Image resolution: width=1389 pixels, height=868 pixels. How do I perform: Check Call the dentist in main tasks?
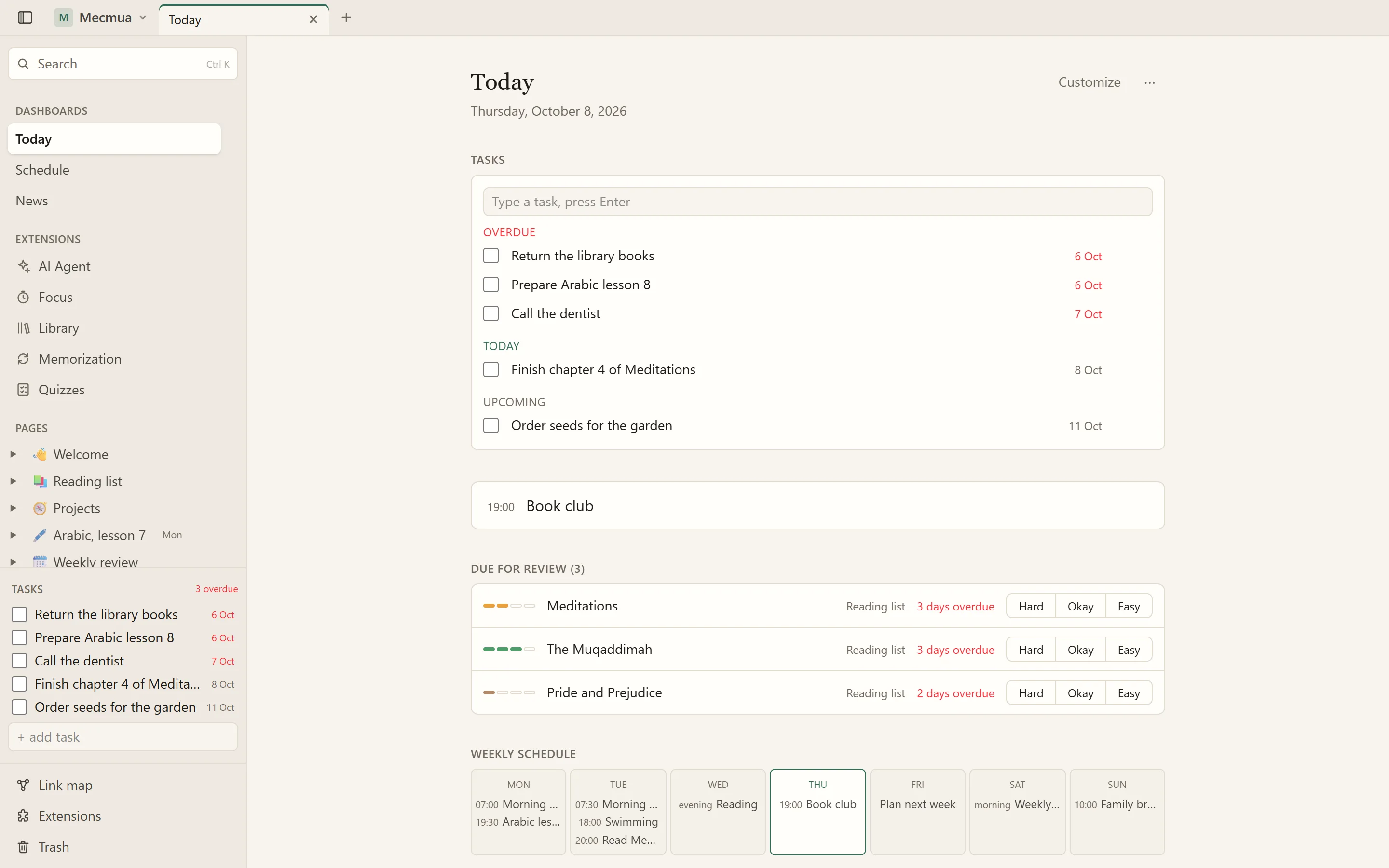(491, 313)
